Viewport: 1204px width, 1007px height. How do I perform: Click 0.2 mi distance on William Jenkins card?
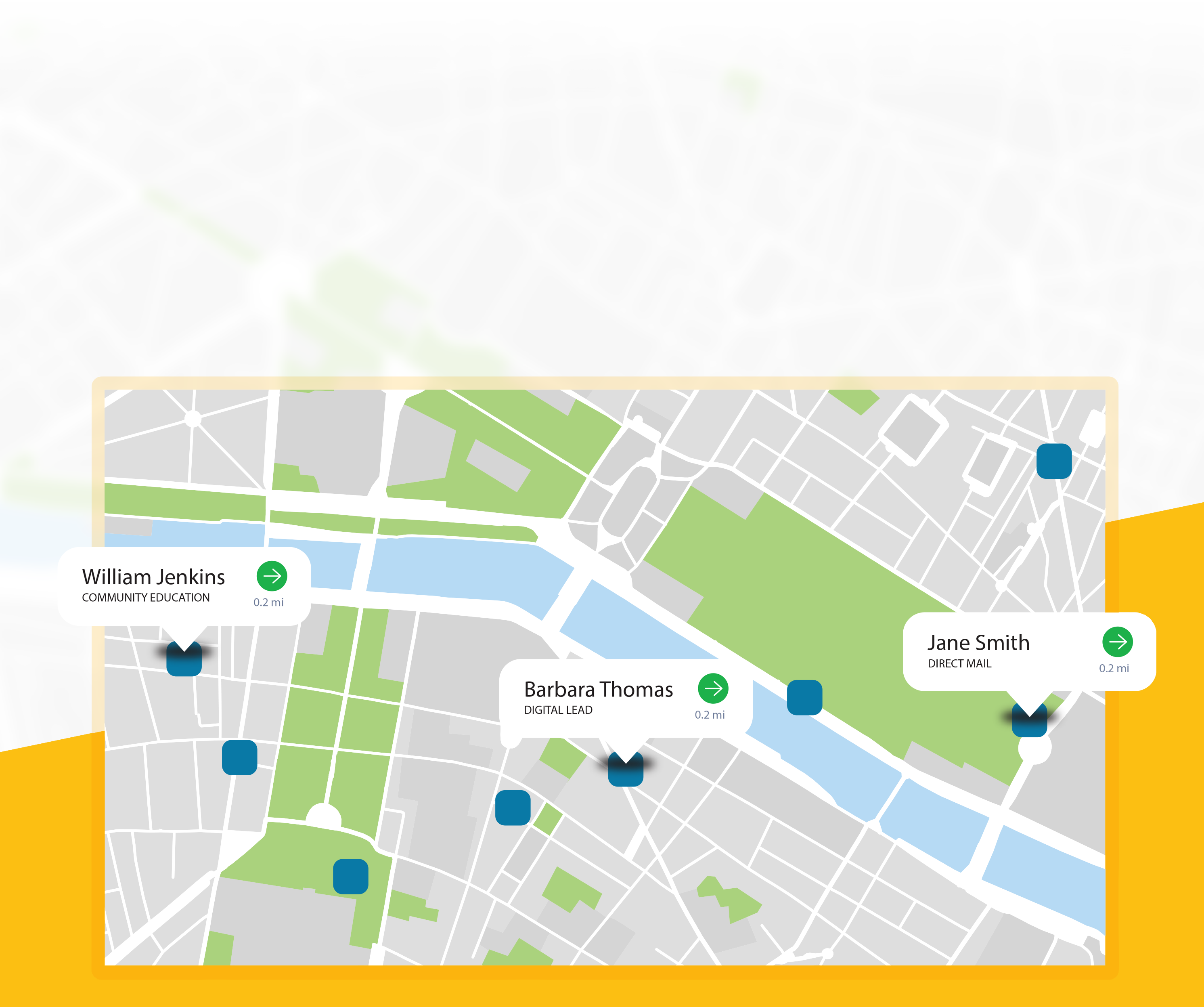click(269, 602)
